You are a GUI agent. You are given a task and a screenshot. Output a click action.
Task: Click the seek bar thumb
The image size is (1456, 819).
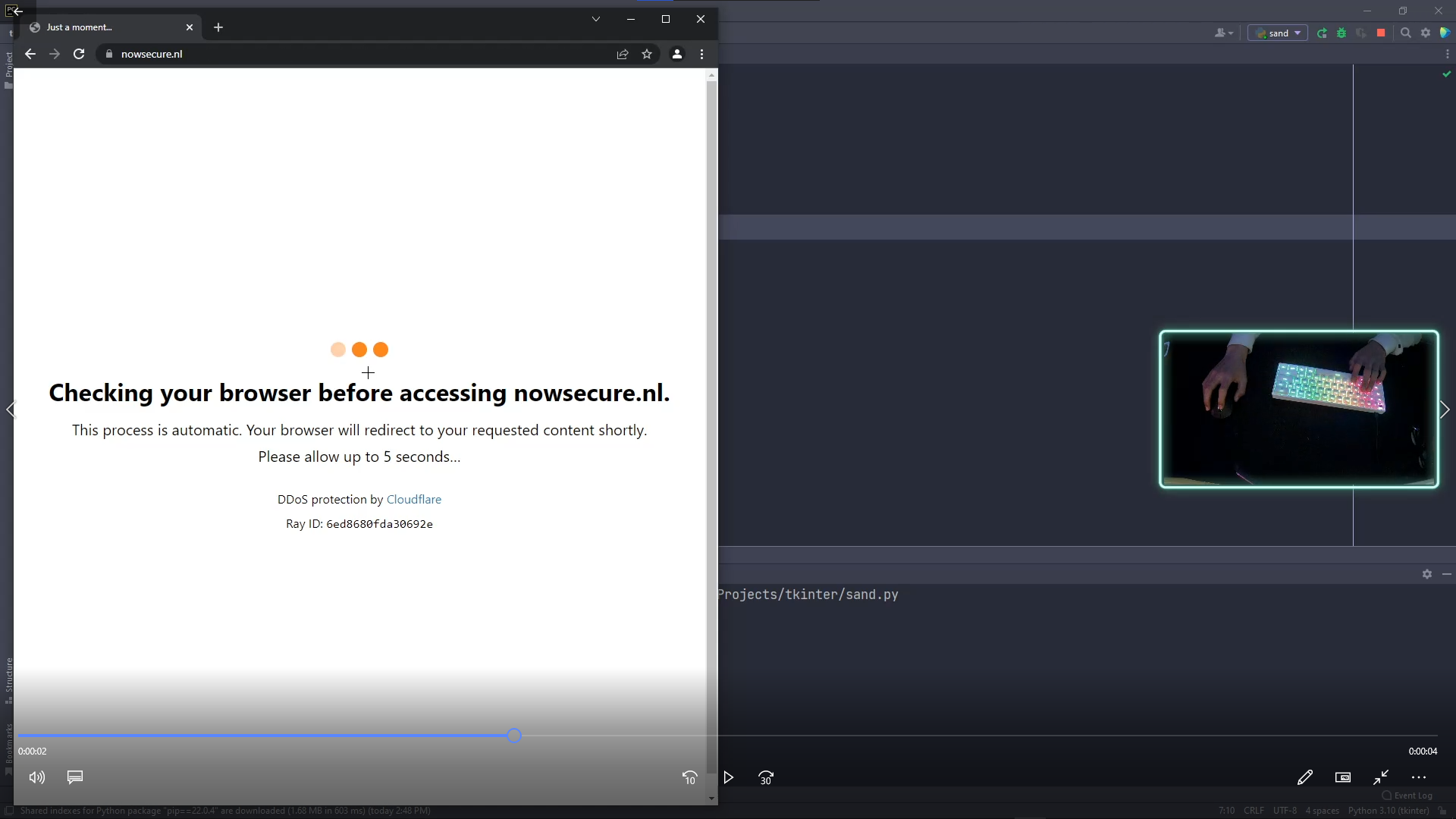pos(514,736)
